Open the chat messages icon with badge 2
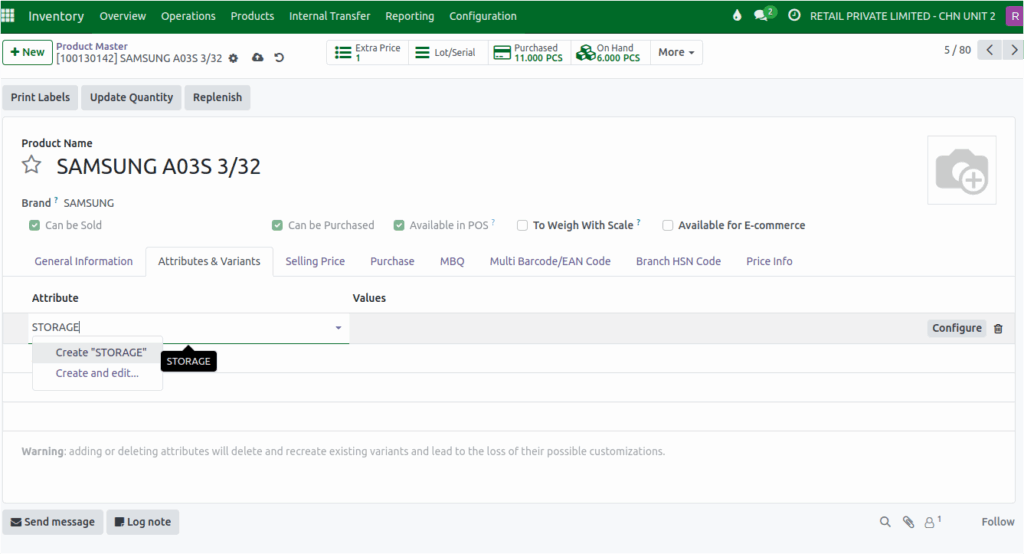This screenshot has height=554, width=1024. [x=763, y=14]
